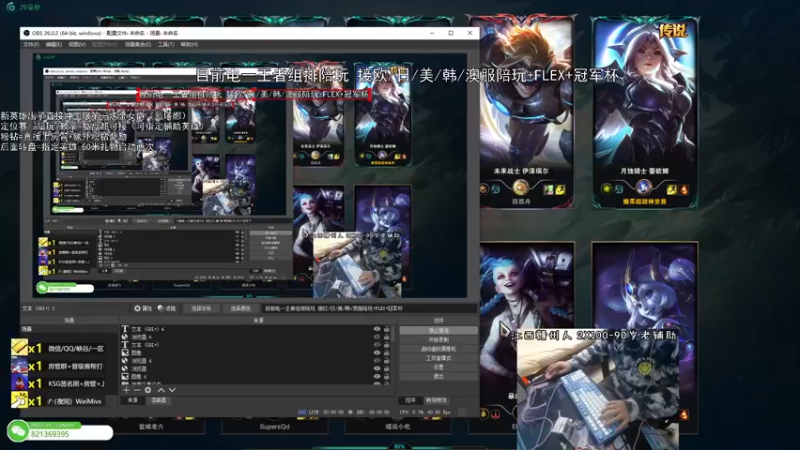Toggle visibility of 文本 (GDI+) 4 source
This screenshot has height=450, width=800.
(377, 329)
